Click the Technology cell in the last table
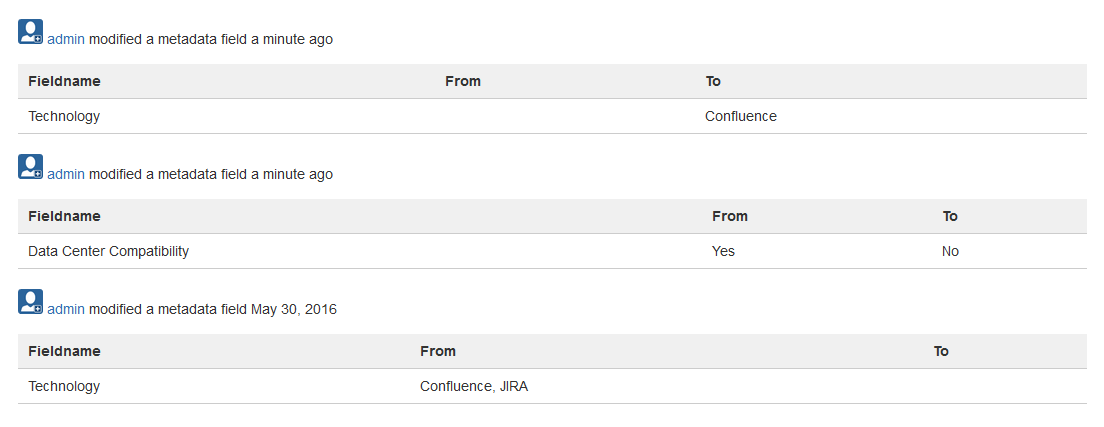 coord(64,386)
